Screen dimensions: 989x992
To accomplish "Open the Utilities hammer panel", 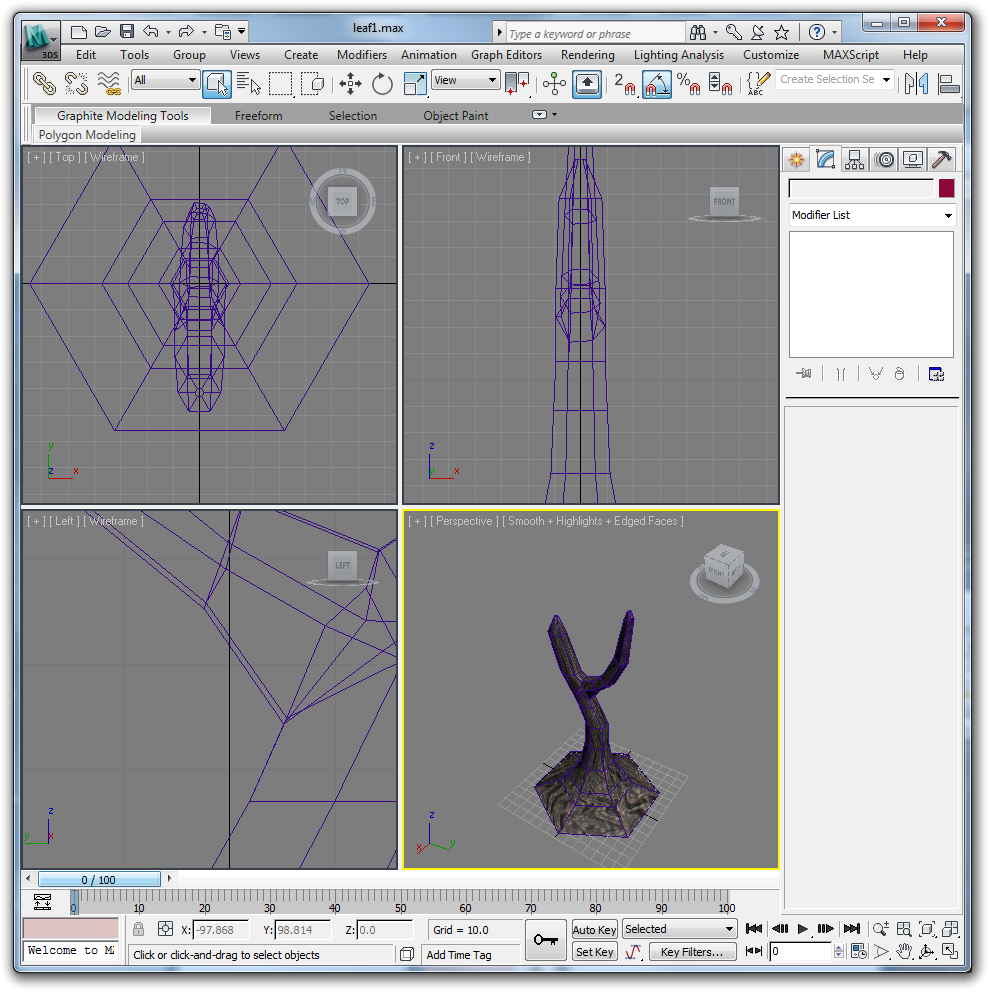I will 941,159.
